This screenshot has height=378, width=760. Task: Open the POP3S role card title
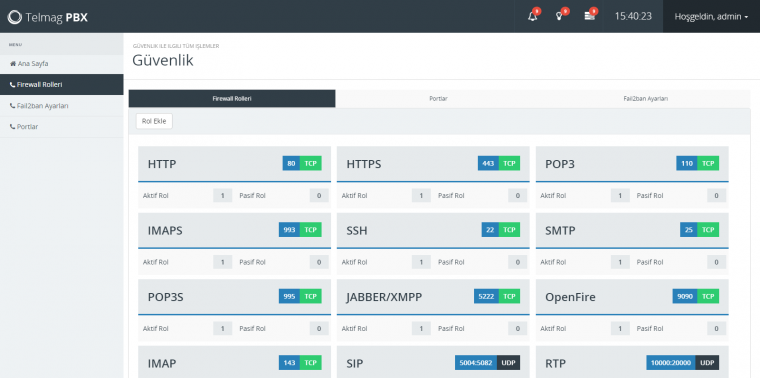(166, 297)
